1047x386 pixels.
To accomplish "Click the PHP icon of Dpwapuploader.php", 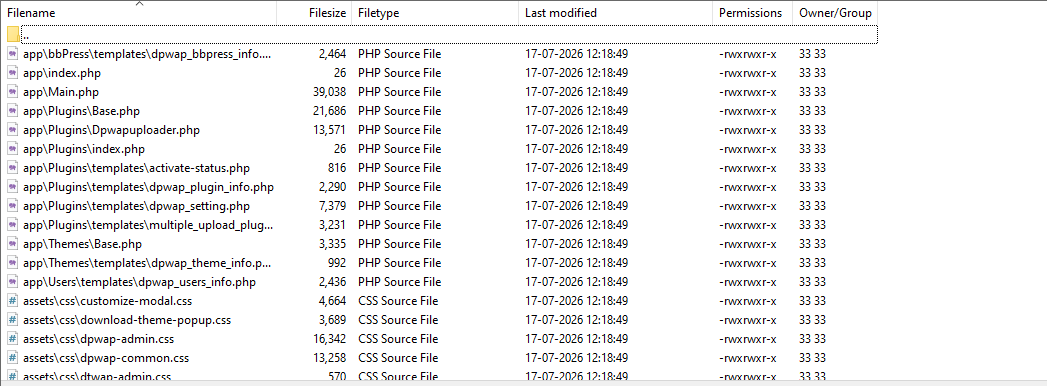I will tap(13, 130).
